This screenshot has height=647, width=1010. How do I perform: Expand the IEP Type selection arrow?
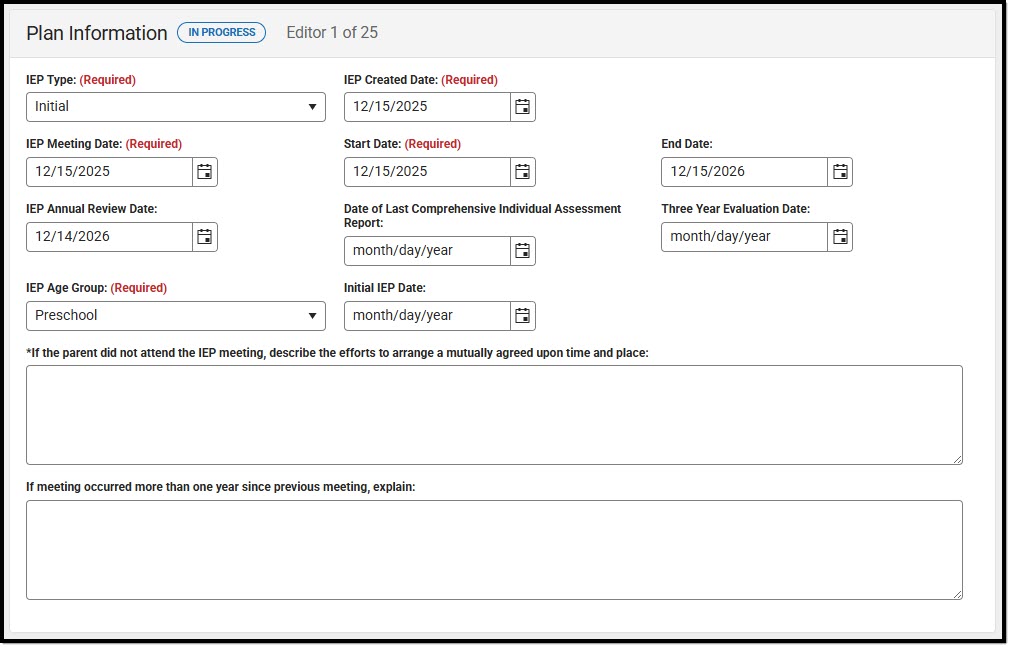coord(313,106)
